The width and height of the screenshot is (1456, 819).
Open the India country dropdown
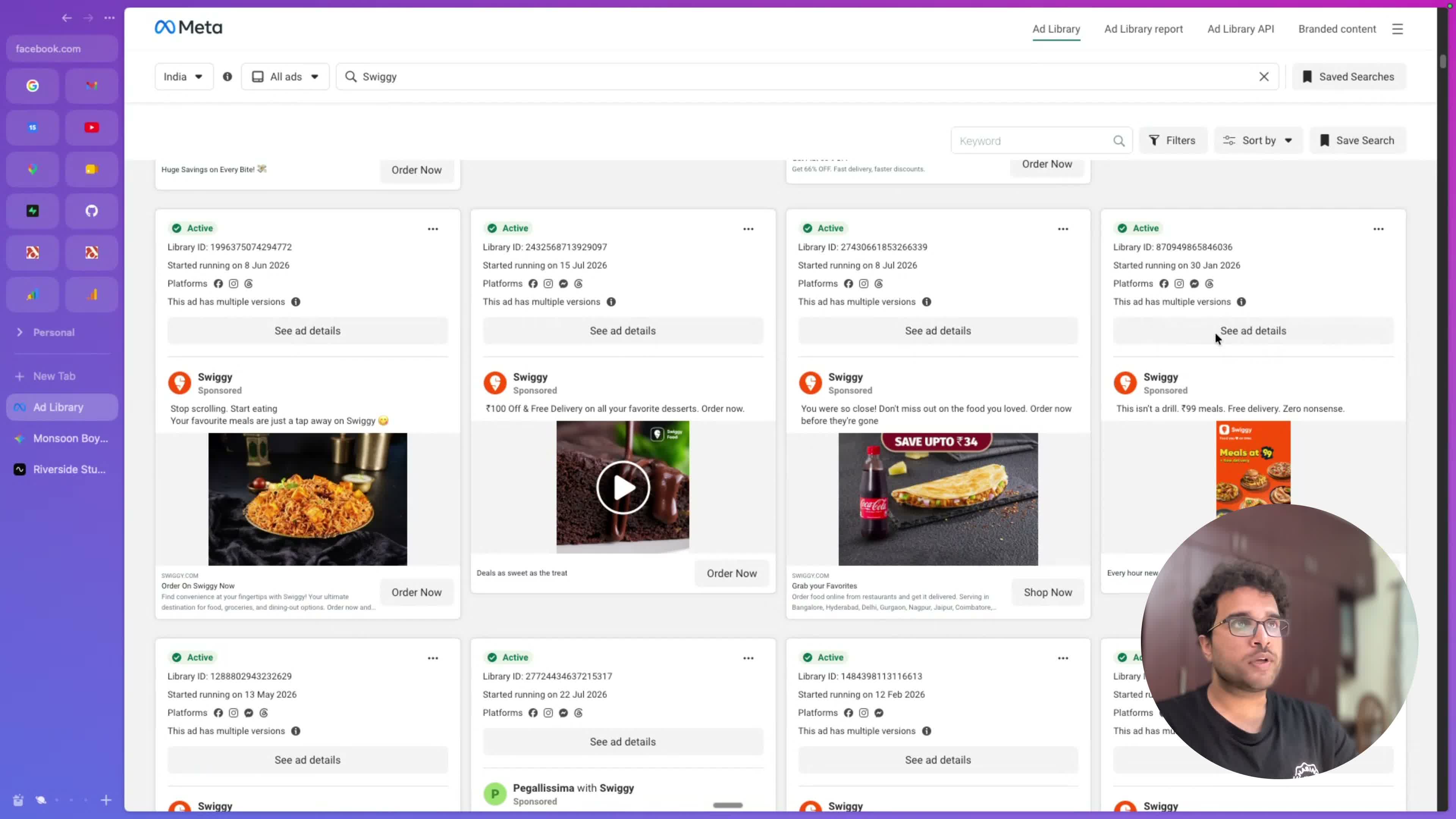tap(184, 76)
